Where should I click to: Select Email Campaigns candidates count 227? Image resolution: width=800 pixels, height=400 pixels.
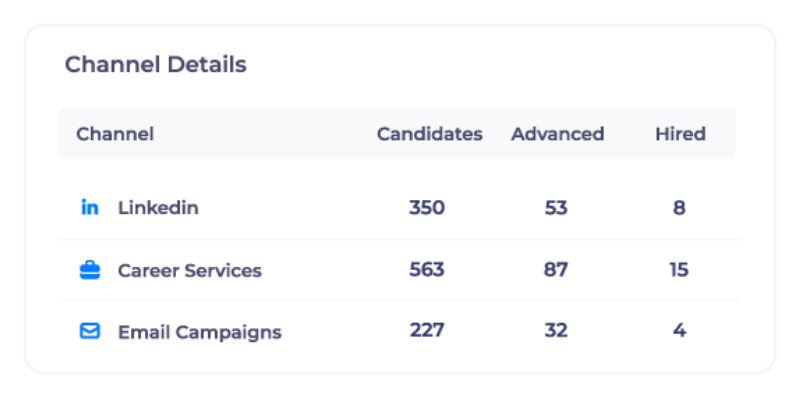click(x=427, y=331)
